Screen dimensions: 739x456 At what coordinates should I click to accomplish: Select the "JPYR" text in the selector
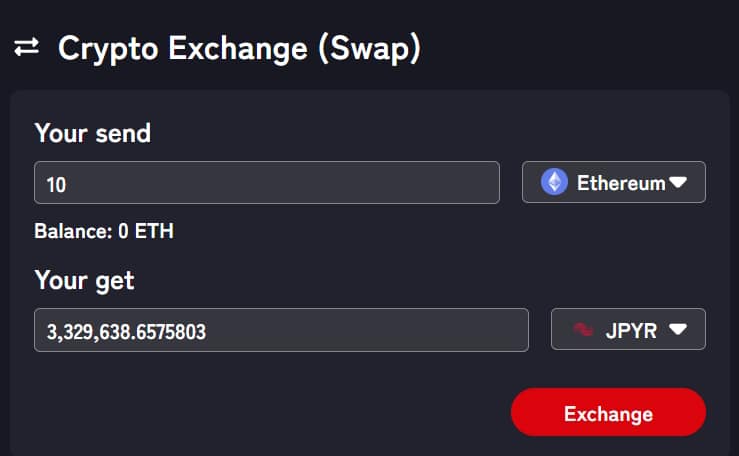(x=631, y=330)
